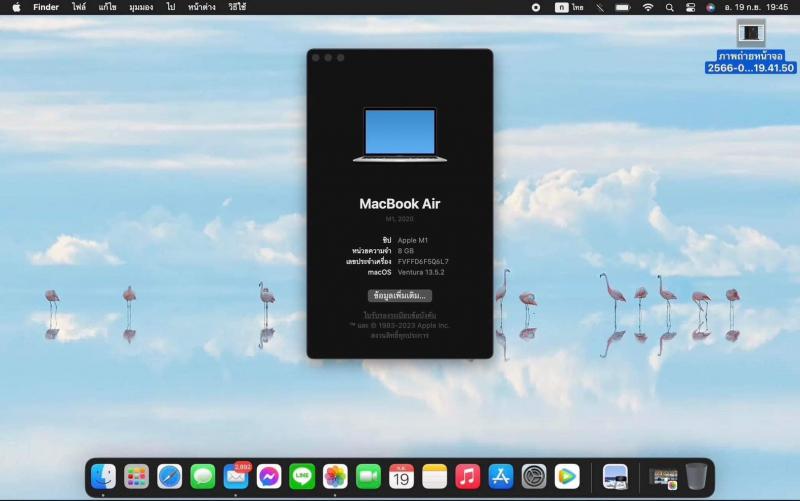This screenshot has height=501, width=800.
Task: Click the Ventura 13.5.2 macOS version
Action: (421, 272)
